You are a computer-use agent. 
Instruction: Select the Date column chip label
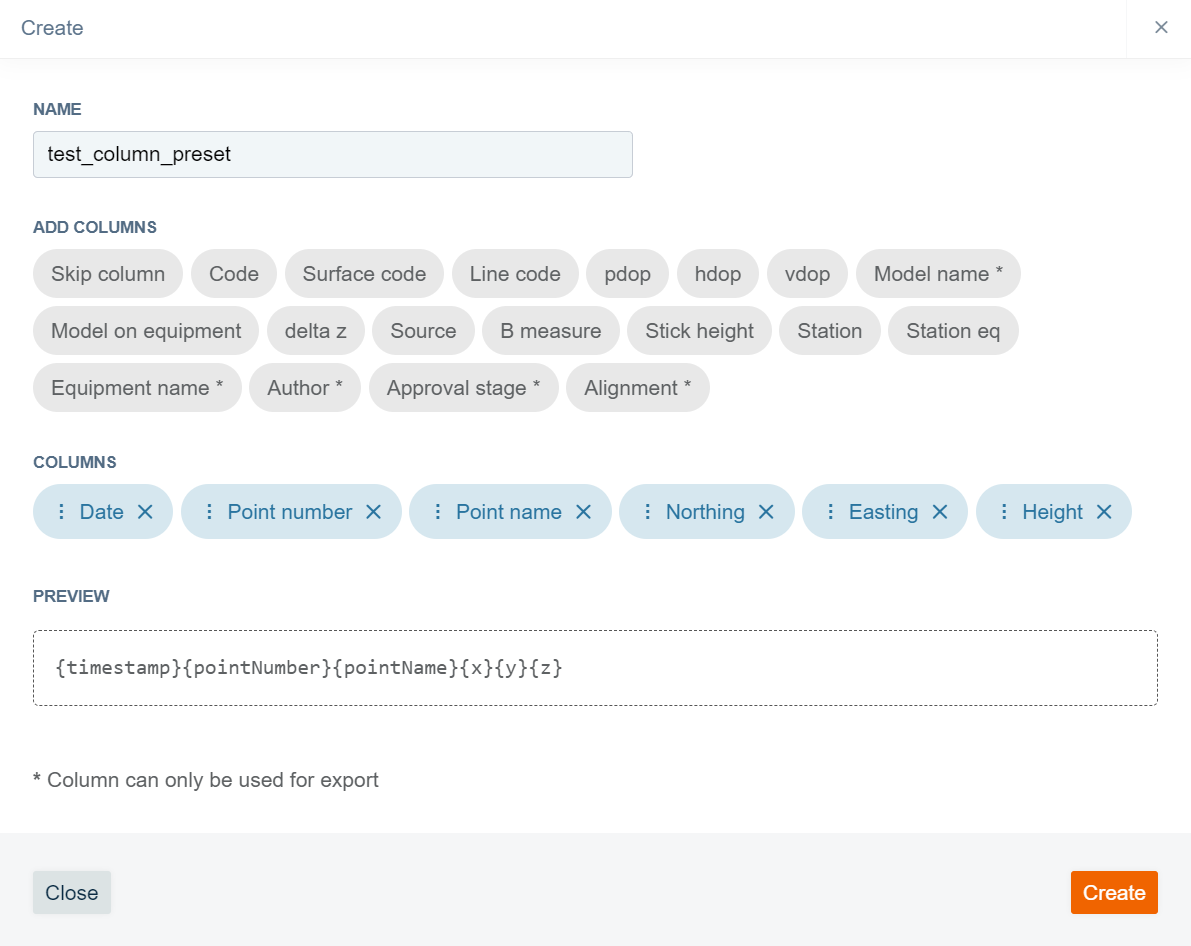102,512
